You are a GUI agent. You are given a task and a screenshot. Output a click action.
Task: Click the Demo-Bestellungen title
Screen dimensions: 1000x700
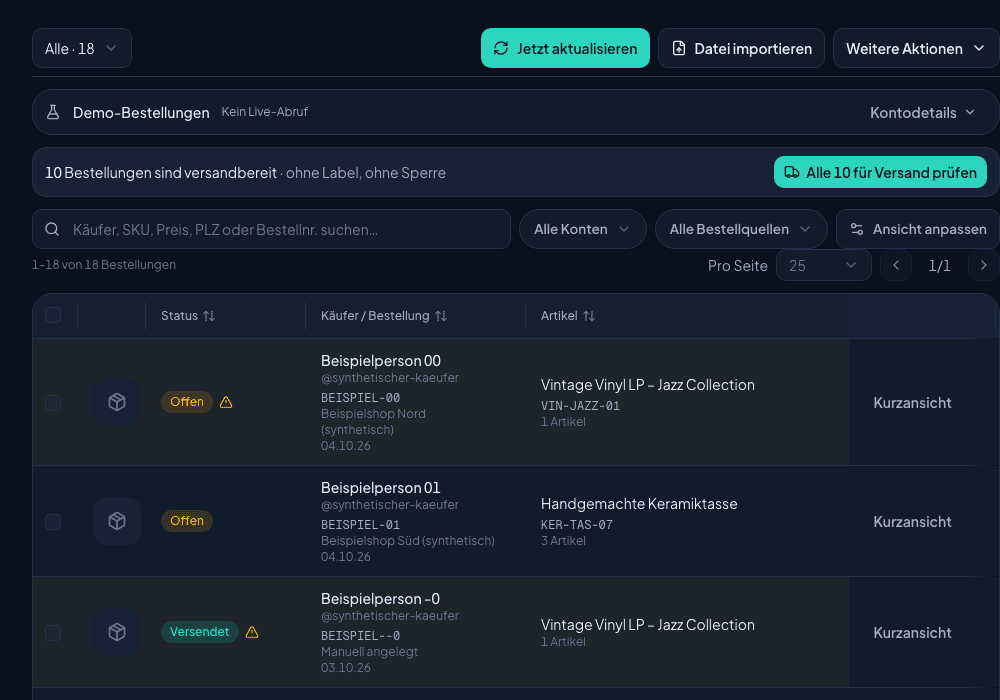point(141,113)
